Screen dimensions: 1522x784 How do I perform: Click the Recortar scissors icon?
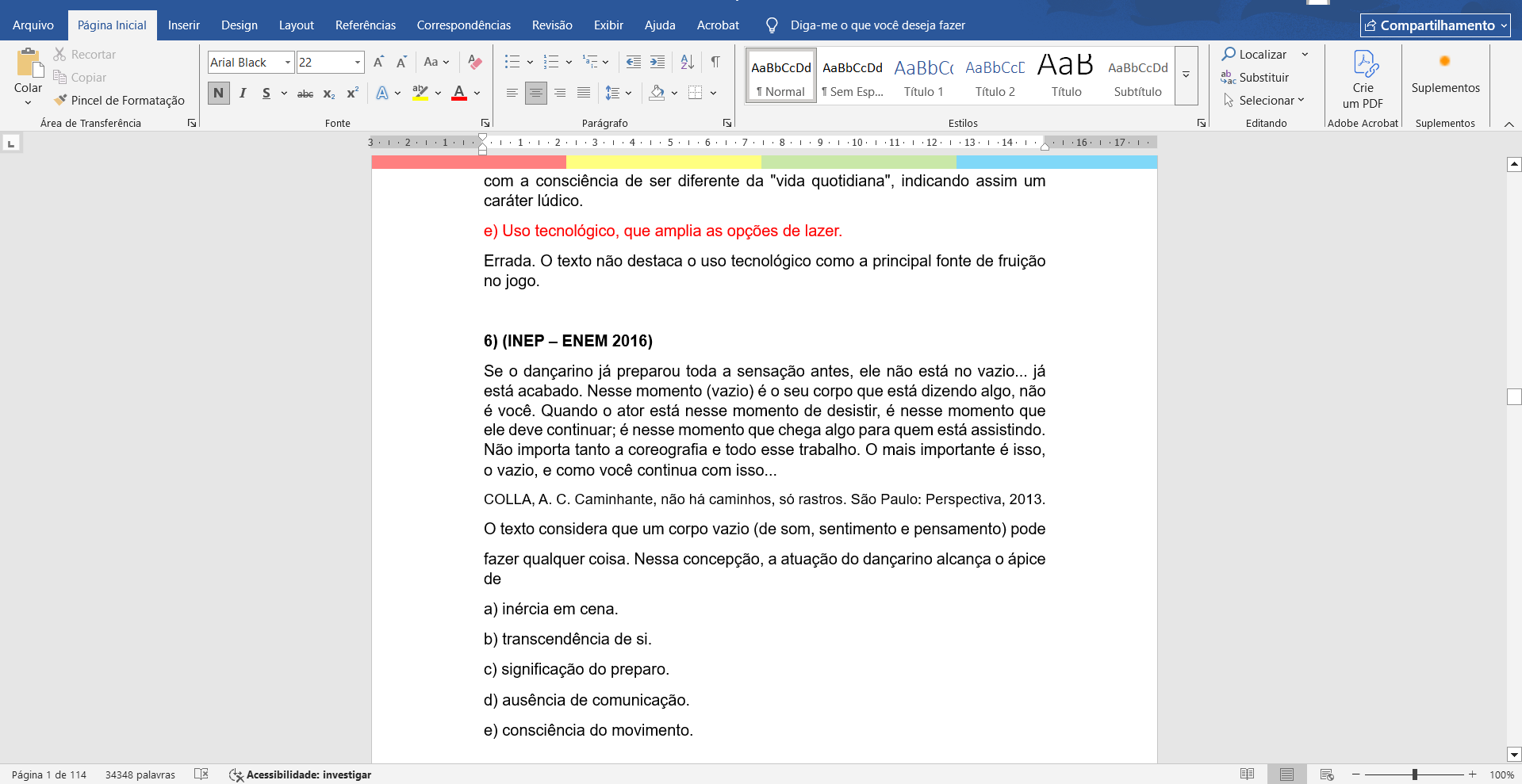(59, 54)
